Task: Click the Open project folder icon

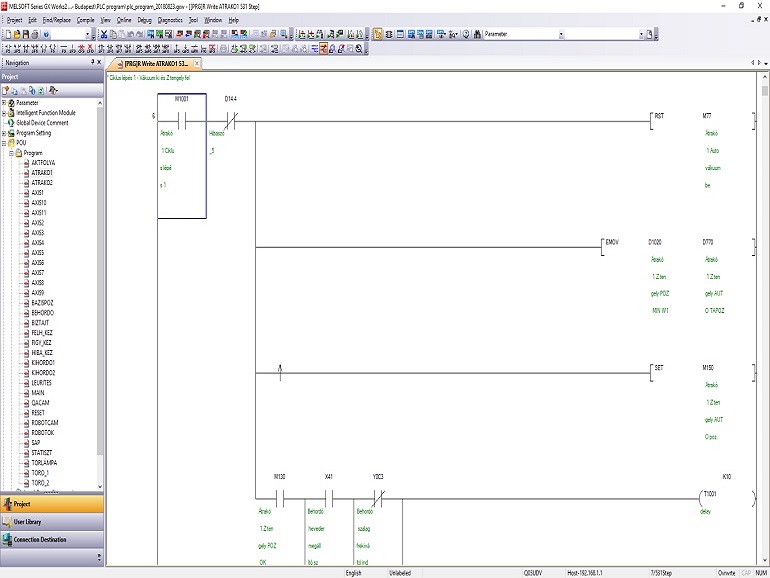Action: 17,34
